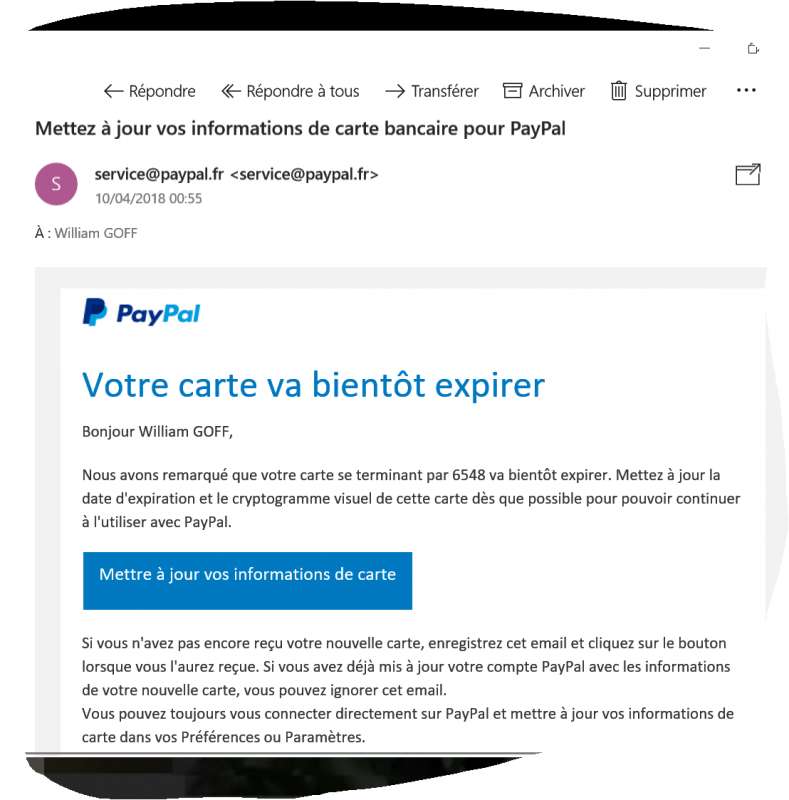Select the Archiver label
This screenshot has width=789, height=800.
point(556,91)
